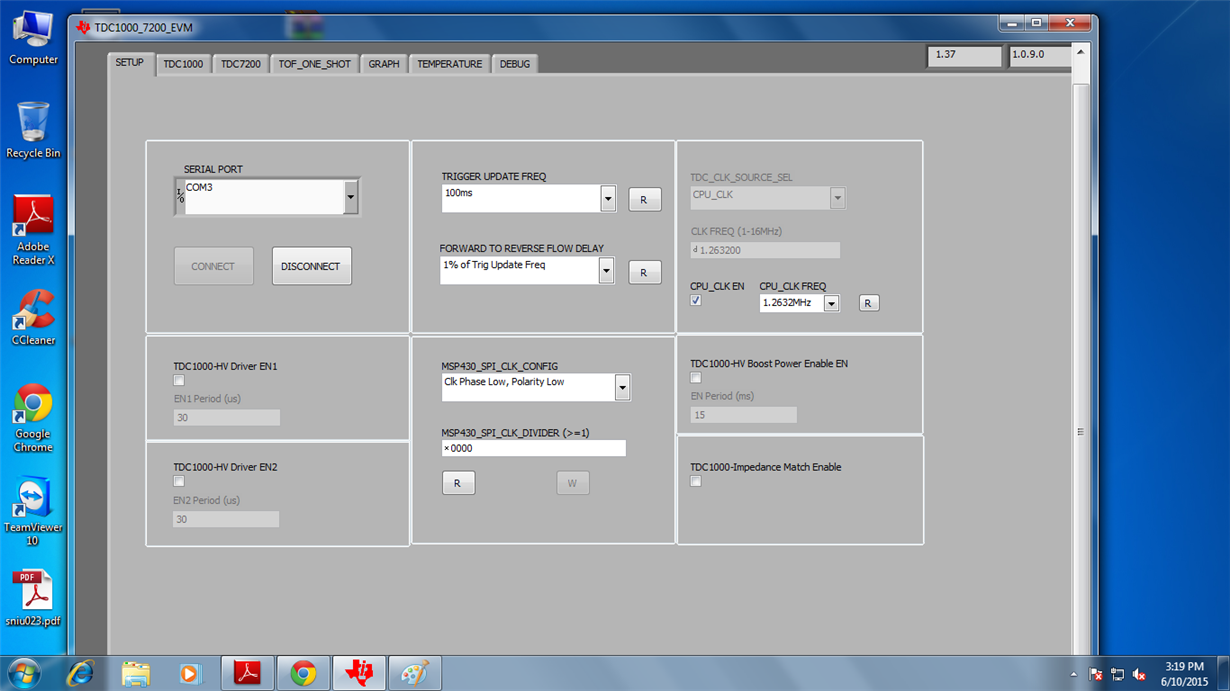Screen dimensions: 1230x691
Task: Open File Explorer from the taskbar
Action: tap(136, 674)
